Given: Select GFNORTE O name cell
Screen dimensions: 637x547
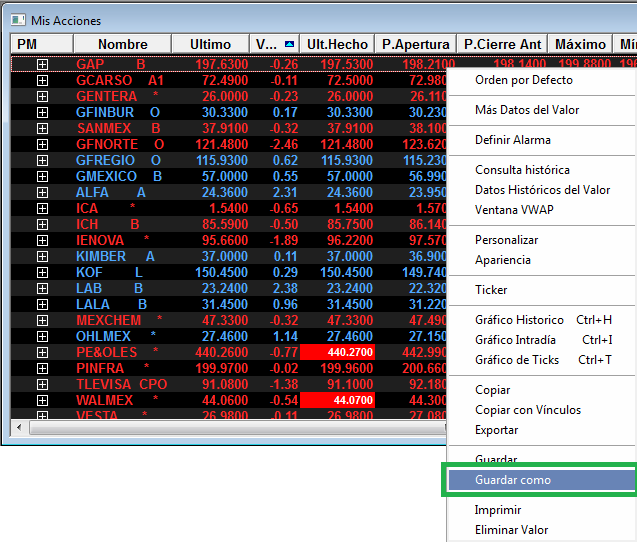Looking at the screenshot, I should pos(120,144).
